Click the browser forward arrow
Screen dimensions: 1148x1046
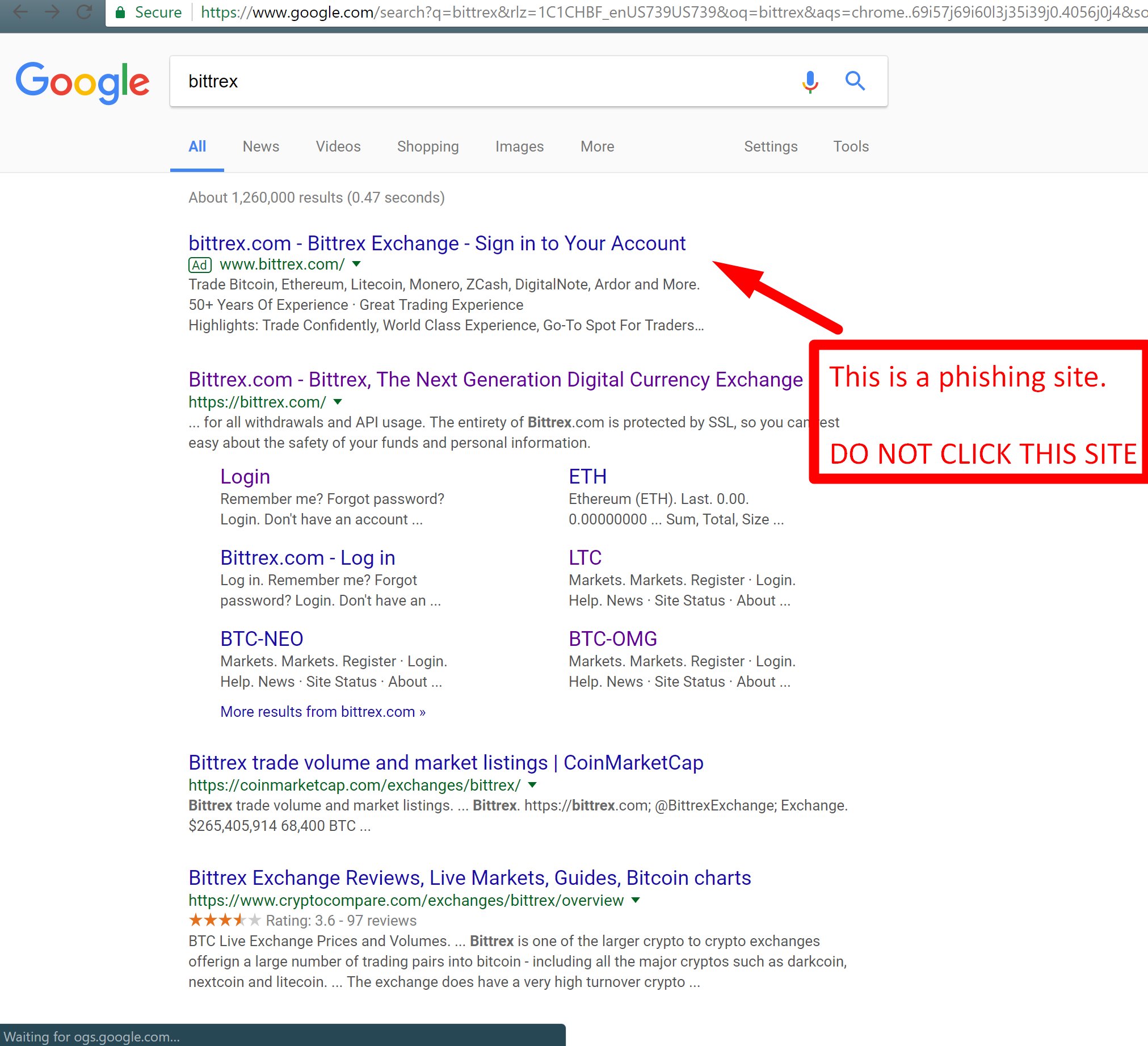pyautogui.click(x=52, y=12)
